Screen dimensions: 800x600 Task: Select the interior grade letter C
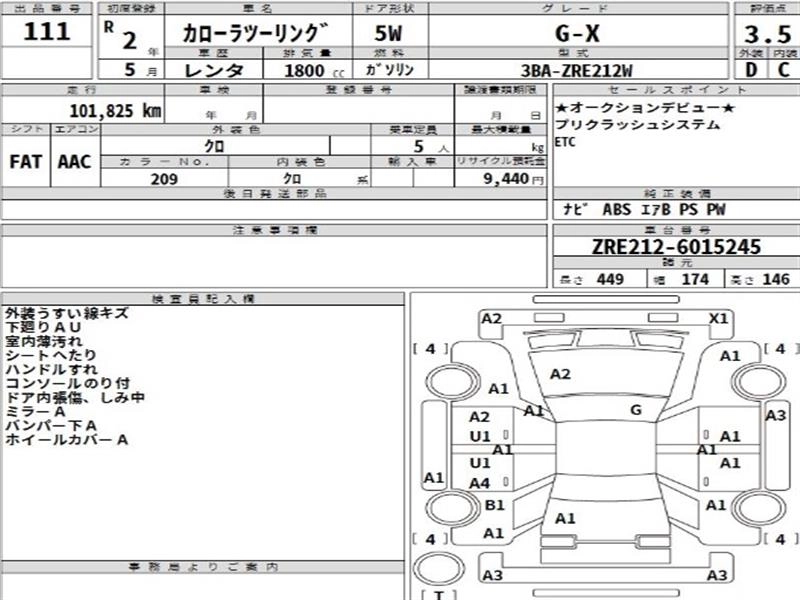(784, 69)
